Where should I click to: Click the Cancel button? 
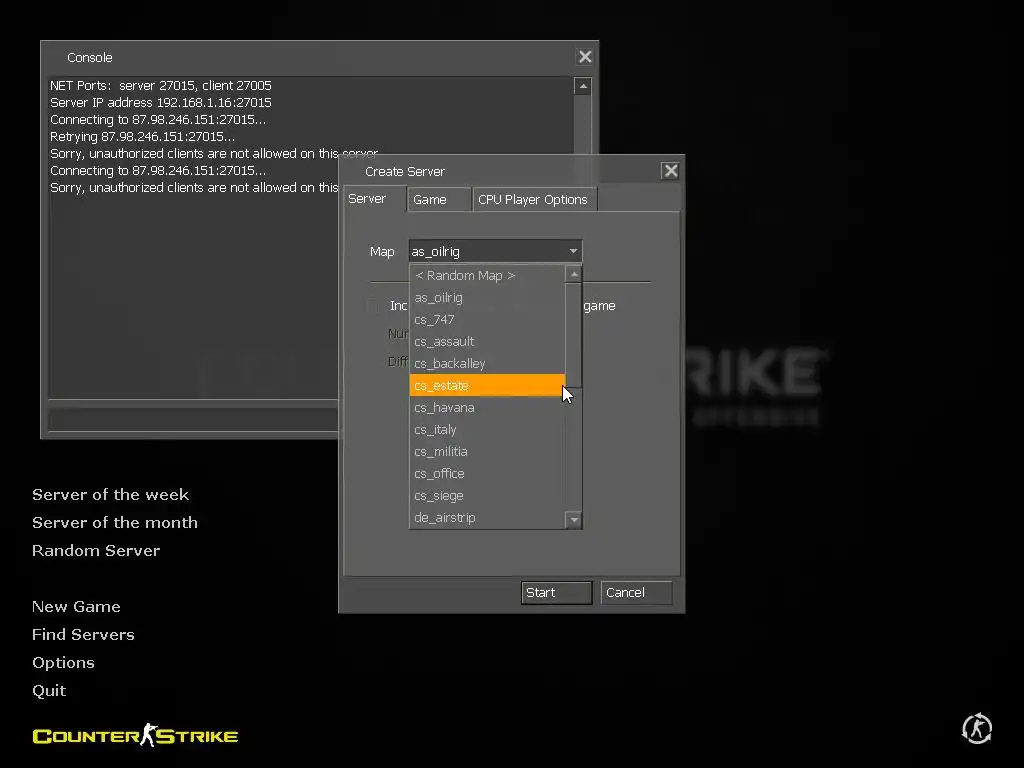(x=636, y=592)
